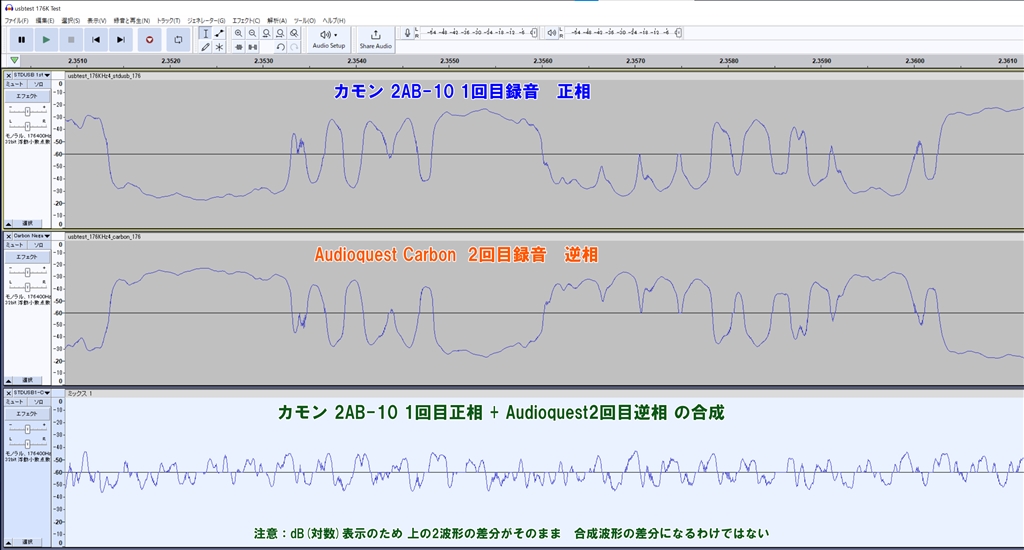Close the ミックス 1 mix track
The width and height of the screenshot is (1024, 550).
pos(8,393)
